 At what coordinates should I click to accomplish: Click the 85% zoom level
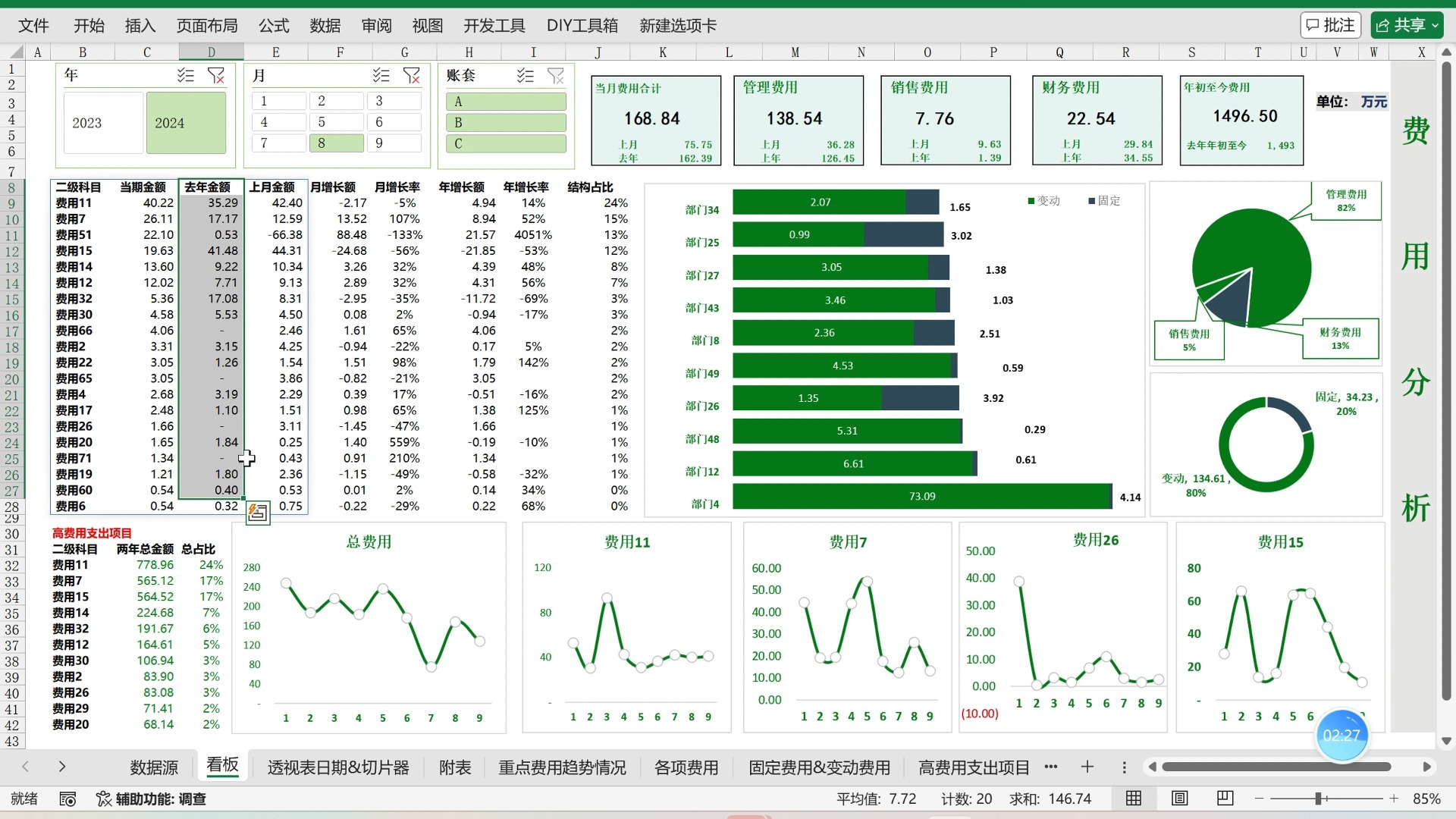point(1426,799)
